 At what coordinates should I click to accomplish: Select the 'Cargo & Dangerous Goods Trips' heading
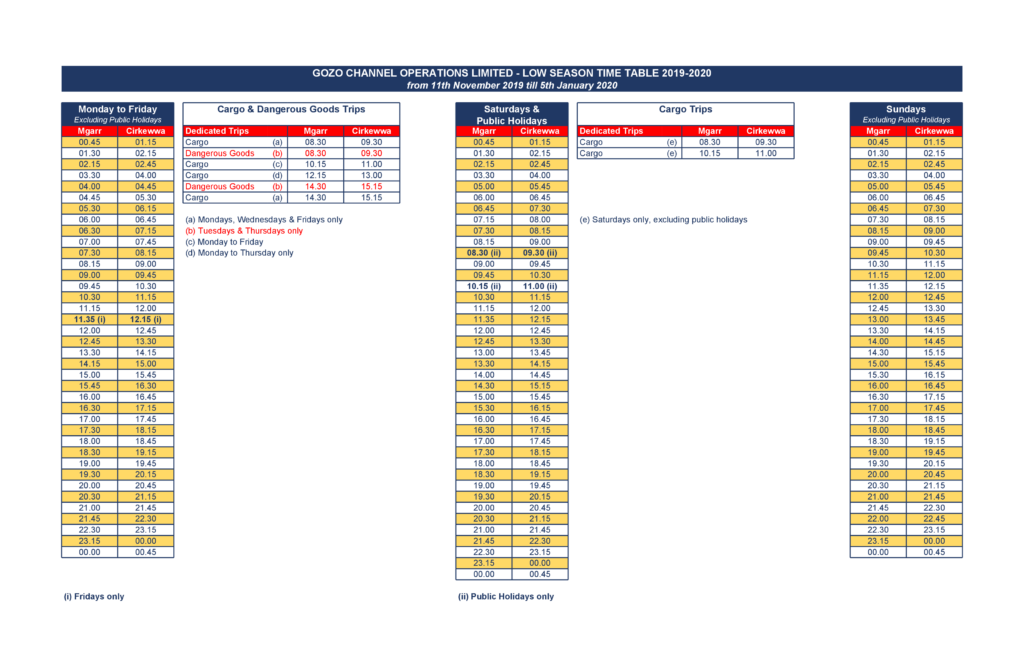(291, 109)
